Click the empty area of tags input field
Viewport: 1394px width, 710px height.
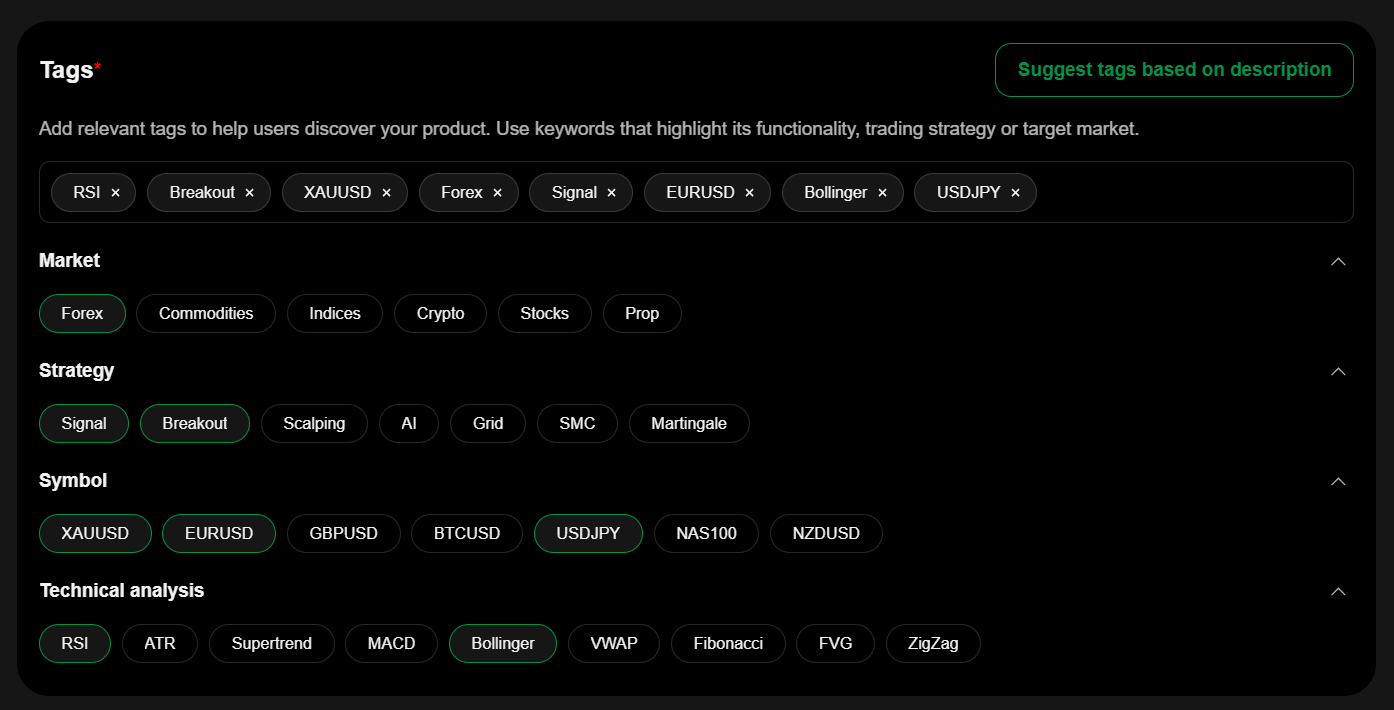[1190, 192]
